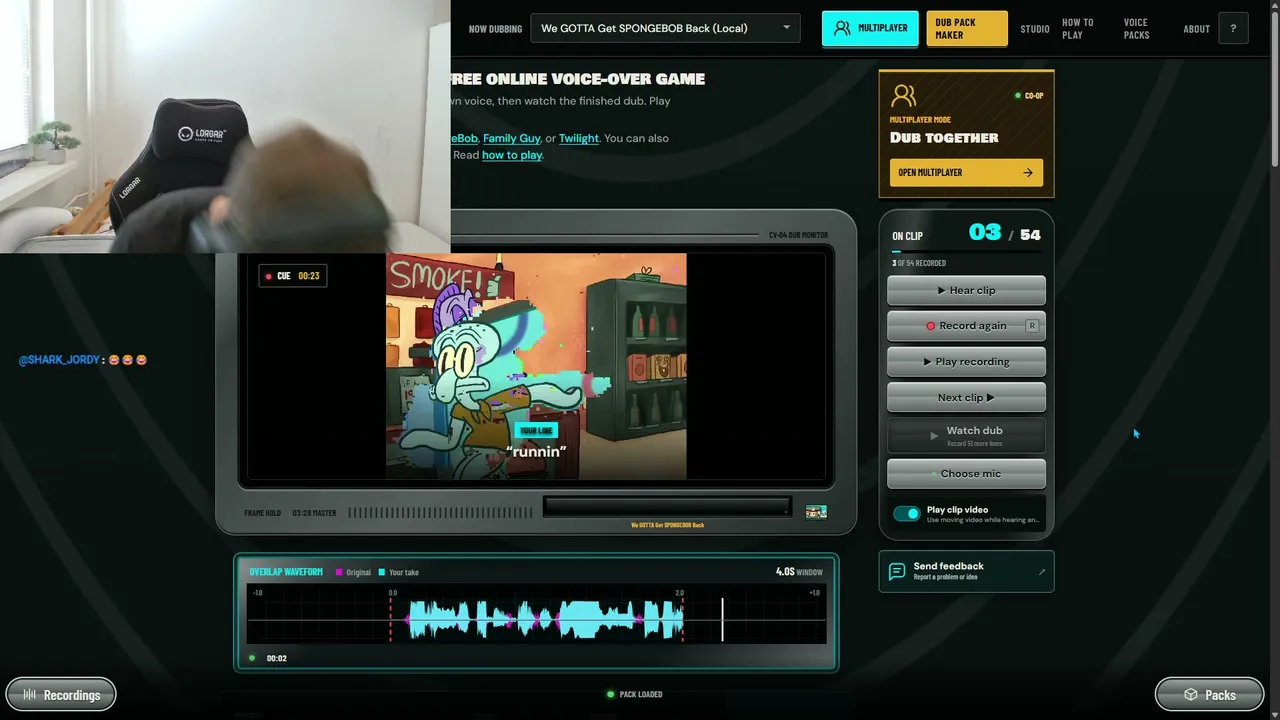
Task: Click the Watch dub button
Action: pyautogui.click(x=966, y=435)
